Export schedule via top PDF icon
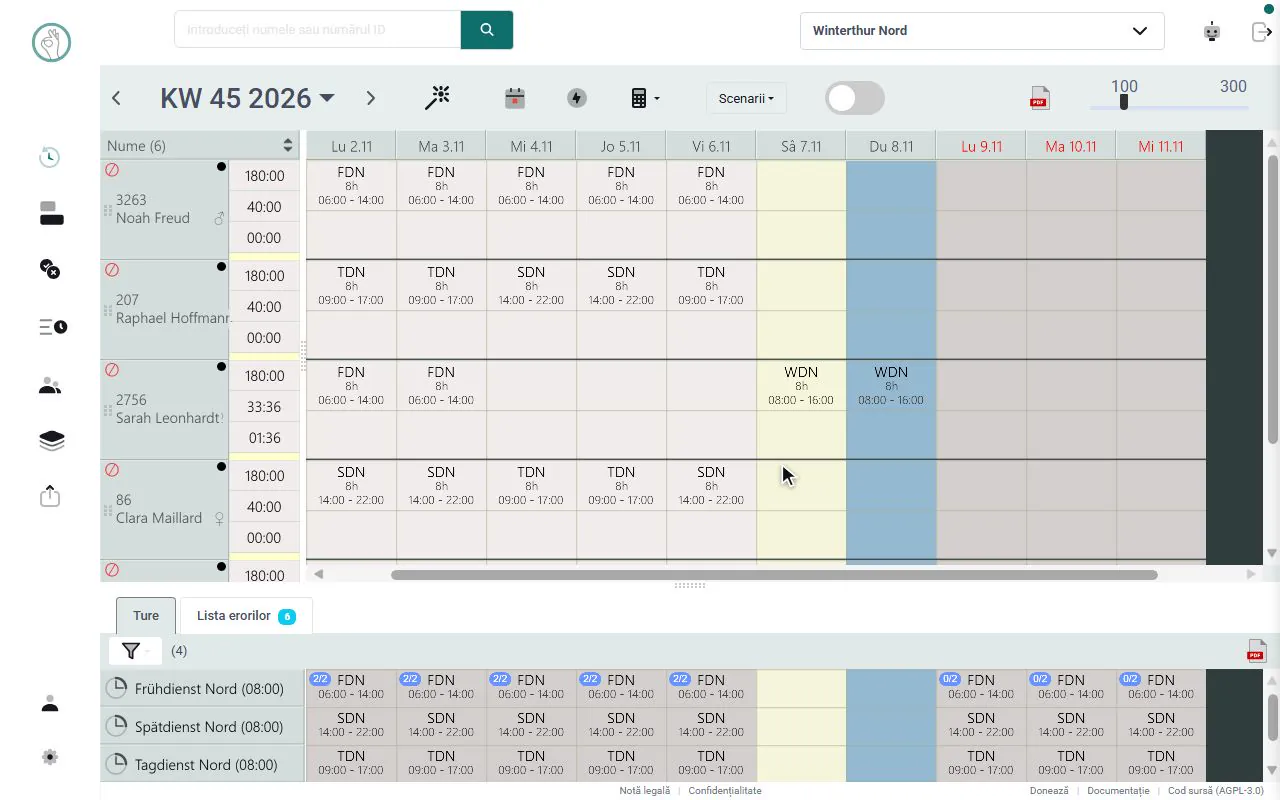This screenshot has width=1280, height=800. (x=1039, y=98)
